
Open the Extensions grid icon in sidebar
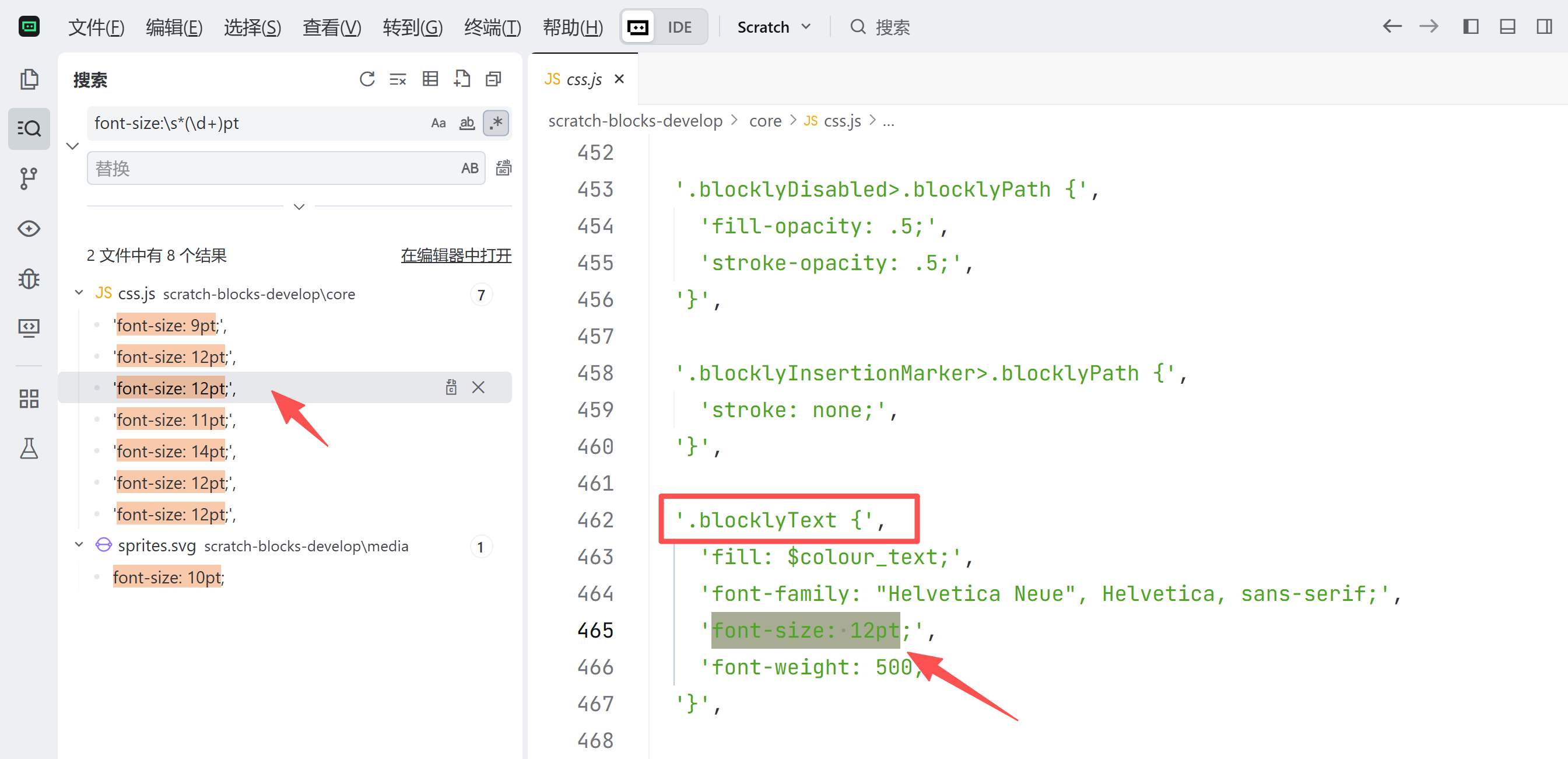[x=29, y=399]
